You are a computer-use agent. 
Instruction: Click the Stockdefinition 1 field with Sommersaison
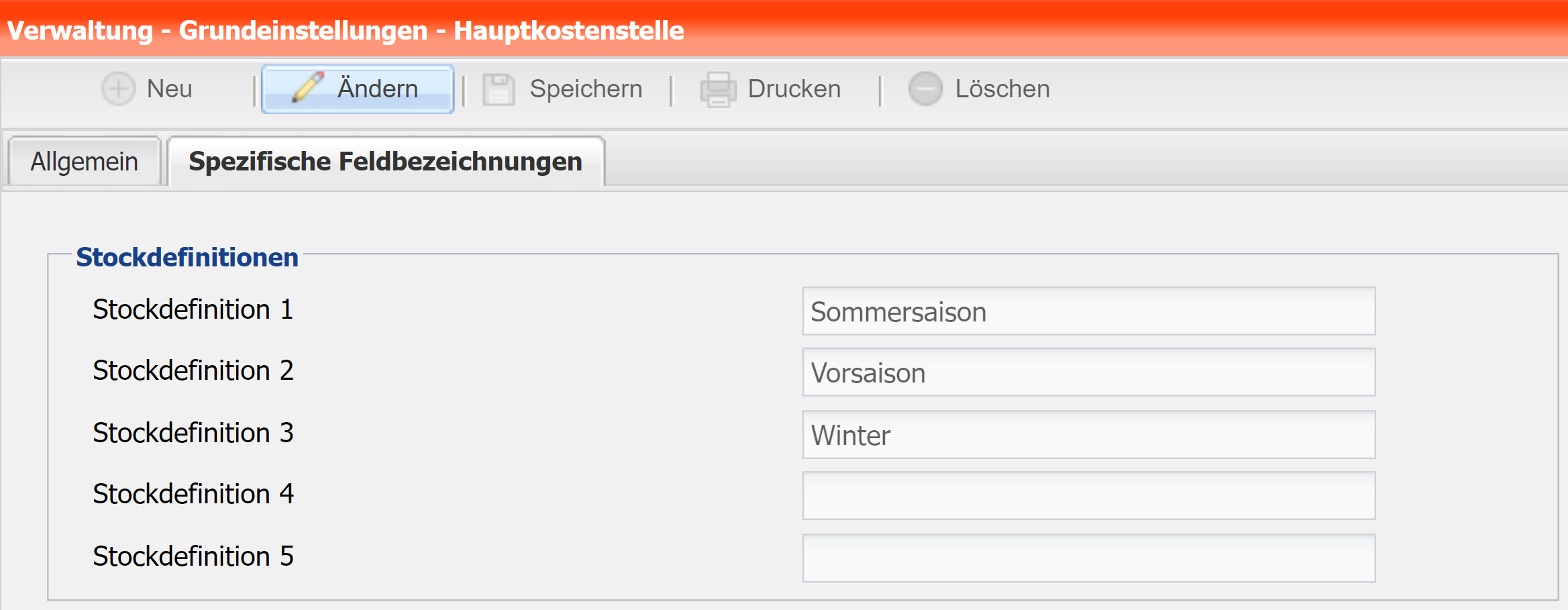1088,311
